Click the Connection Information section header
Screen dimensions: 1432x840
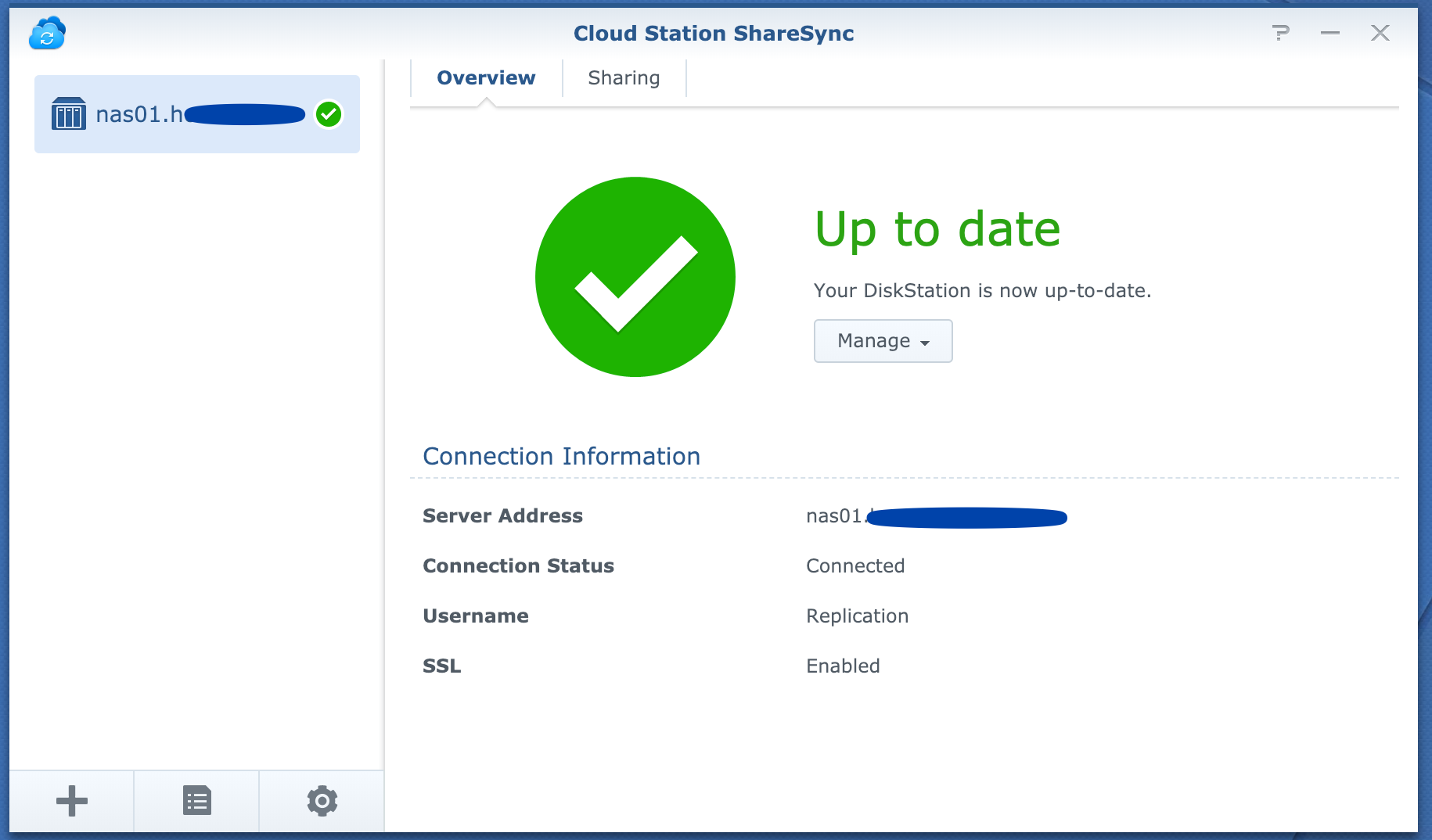click(x=562, y=456)
